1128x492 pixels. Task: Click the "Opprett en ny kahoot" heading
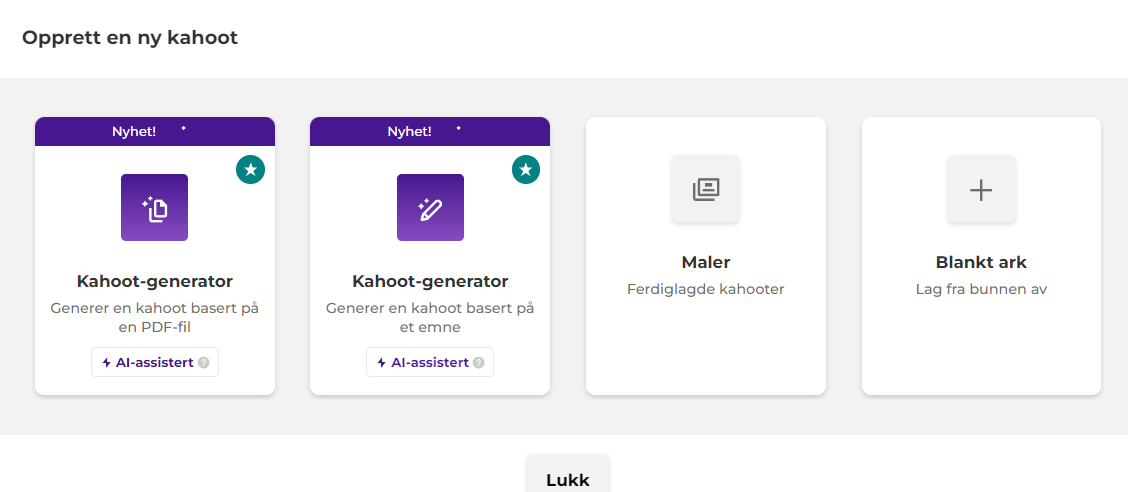(x=130, y=38)
